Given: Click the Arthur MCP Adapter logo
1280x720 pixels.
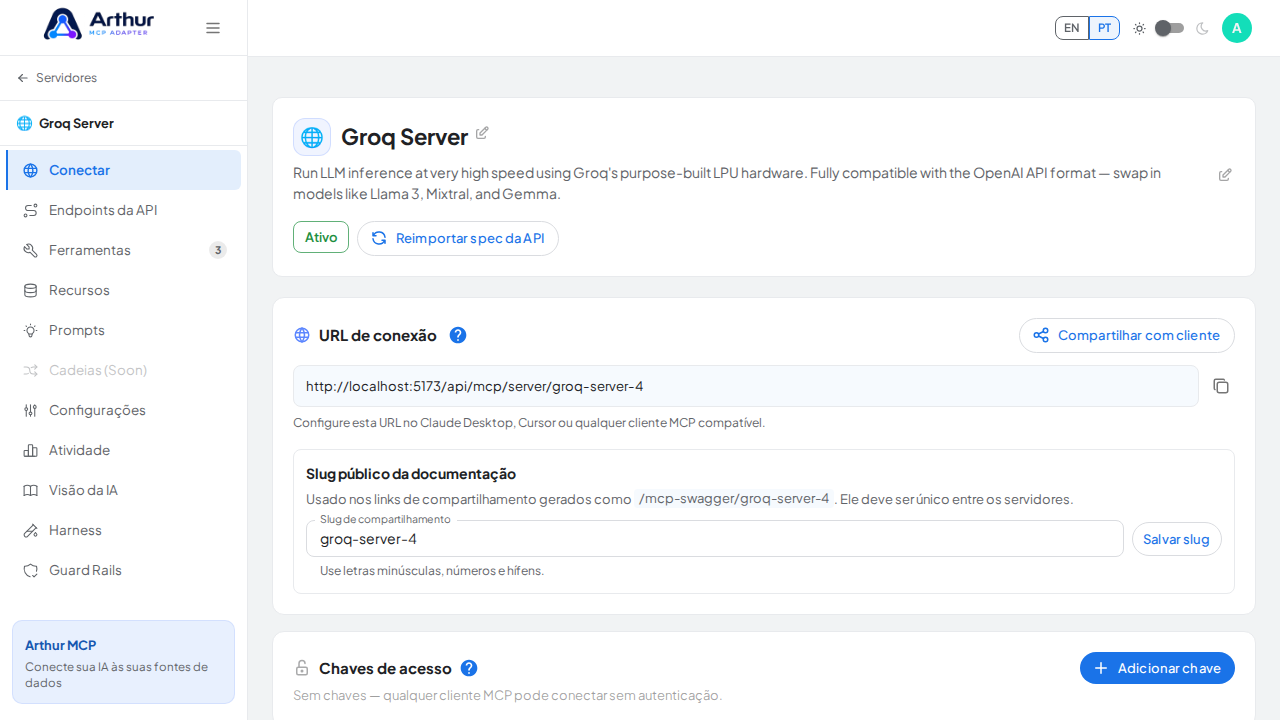Looking at the screenshot, I should click(99, 24).
